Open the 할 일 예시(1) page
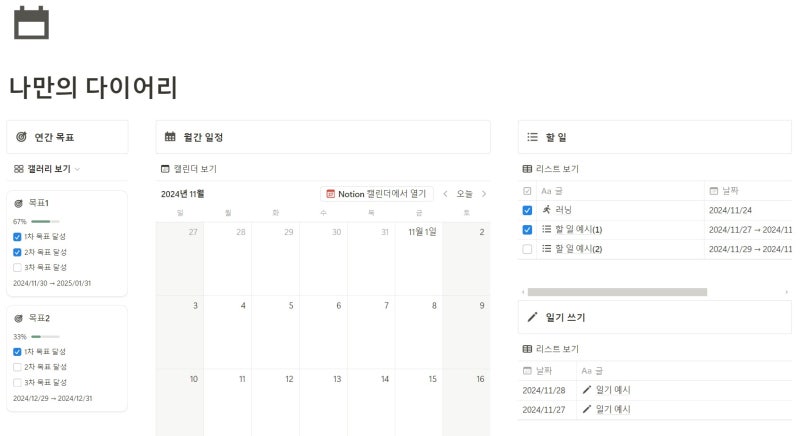 (x=579, y=229)
